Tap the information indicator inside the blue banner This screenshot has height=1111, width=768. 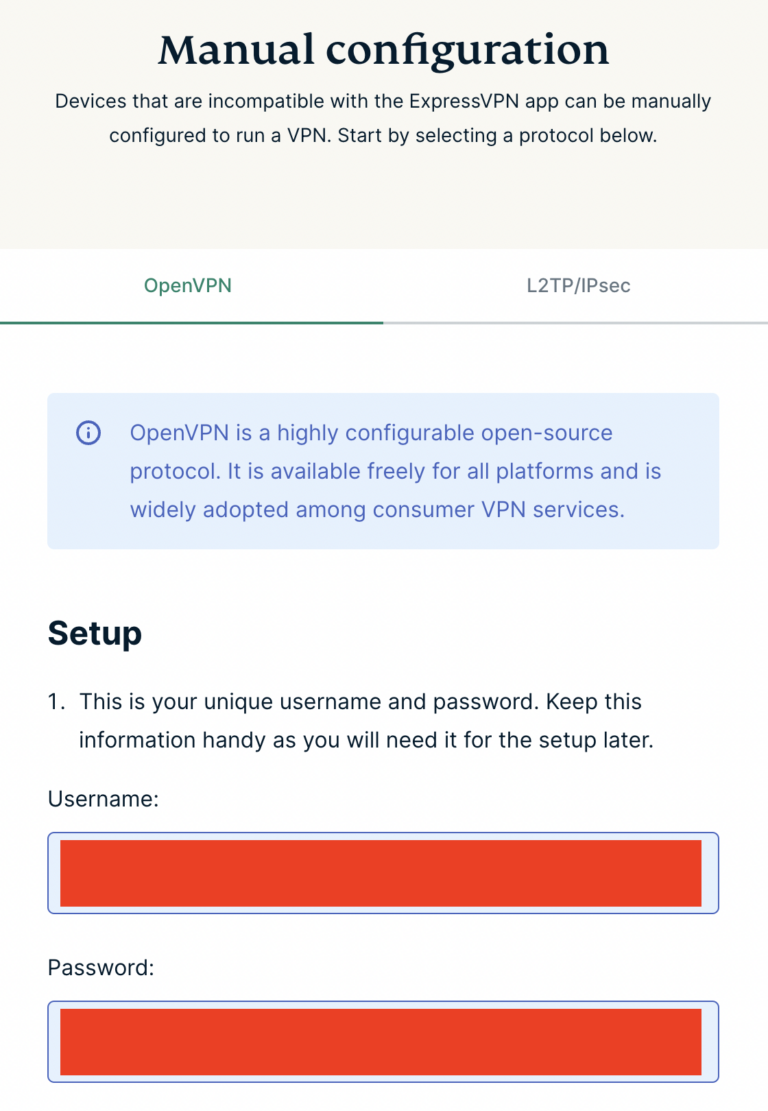pyautogui.click(x=88, y=433)
